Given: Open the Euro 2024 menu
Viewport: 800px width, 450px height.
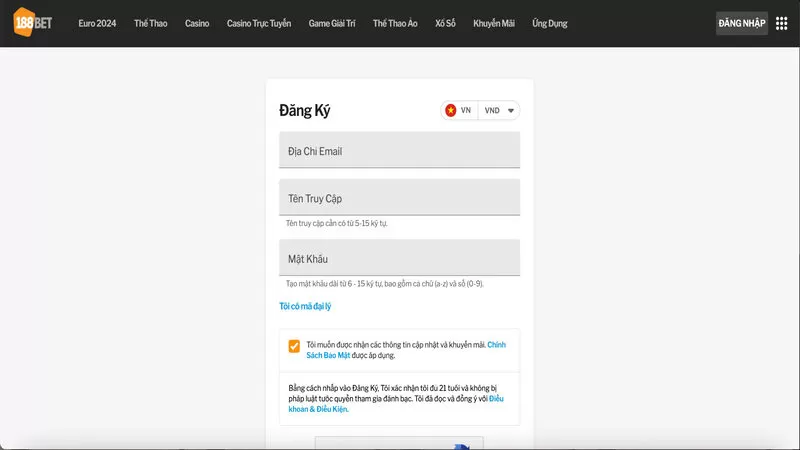Looking at the screenshot, I should pyautogui.click(x=97, y=23).
